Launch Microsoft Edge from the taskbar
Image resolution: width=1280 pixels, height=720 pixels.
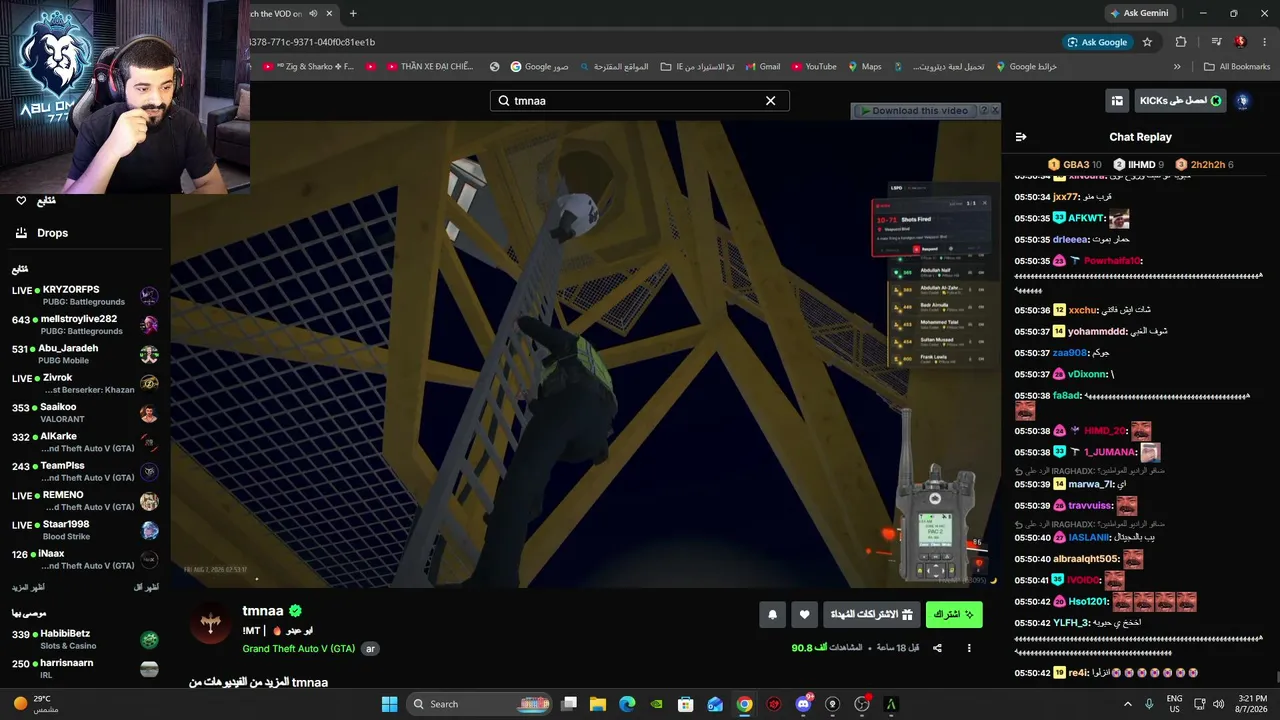(x=627, y=704)
